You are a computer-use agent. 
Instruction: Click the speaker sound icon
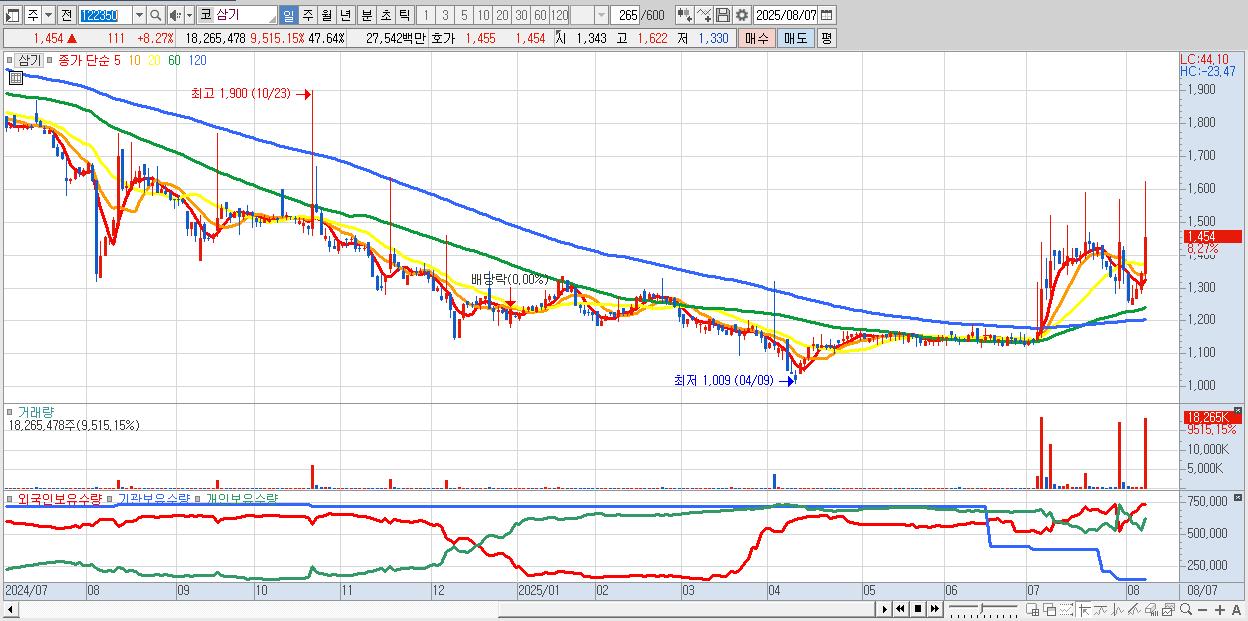[x=174, y=15]
